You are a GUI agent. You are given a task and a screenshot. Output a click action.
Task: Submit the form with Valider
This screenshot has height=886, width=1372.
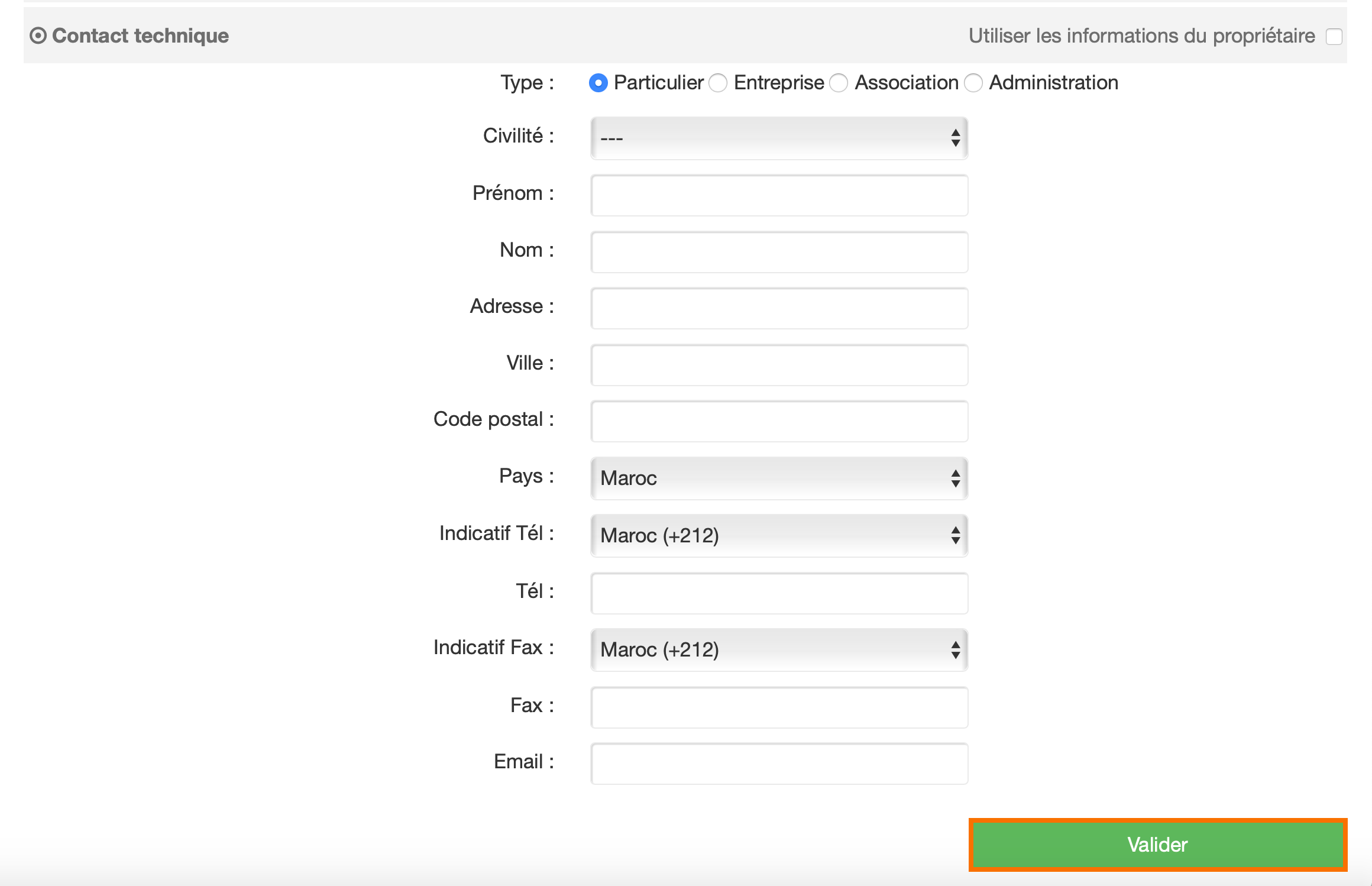pyautogui.click(x=1157, y=845)
